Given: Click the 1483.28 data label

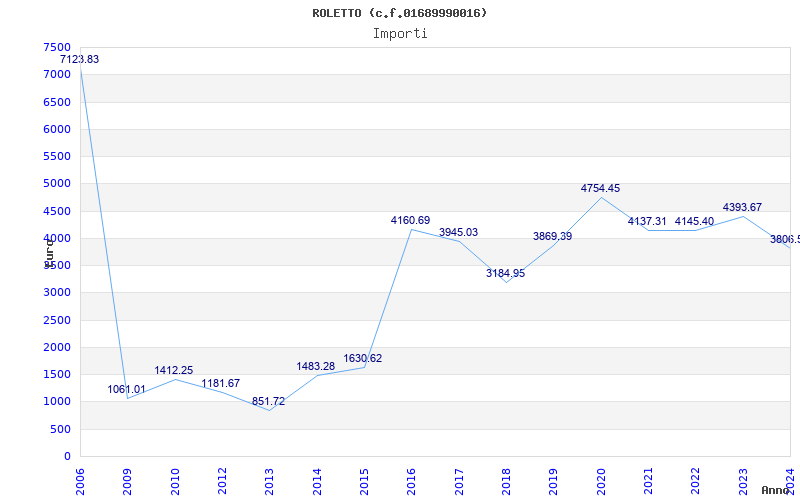Looking at the screenshot, I should coord(316,366).
